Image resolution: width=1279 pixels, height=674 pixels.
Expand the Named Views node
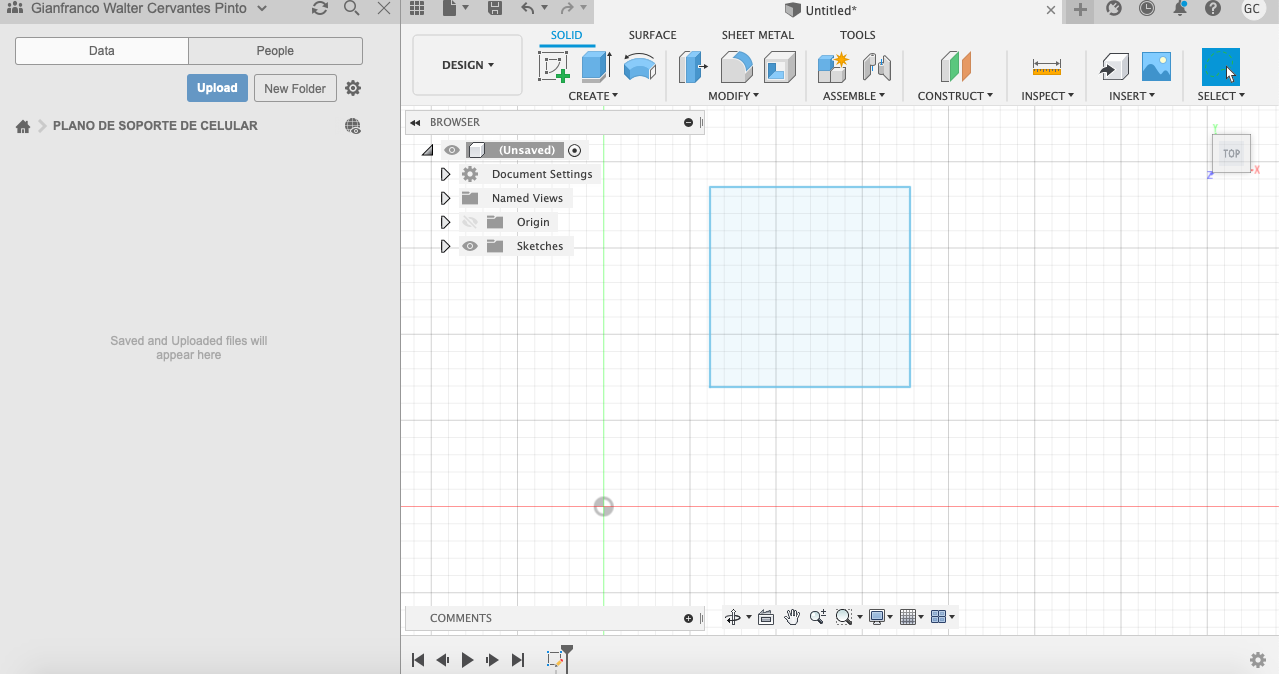(446, 198)
